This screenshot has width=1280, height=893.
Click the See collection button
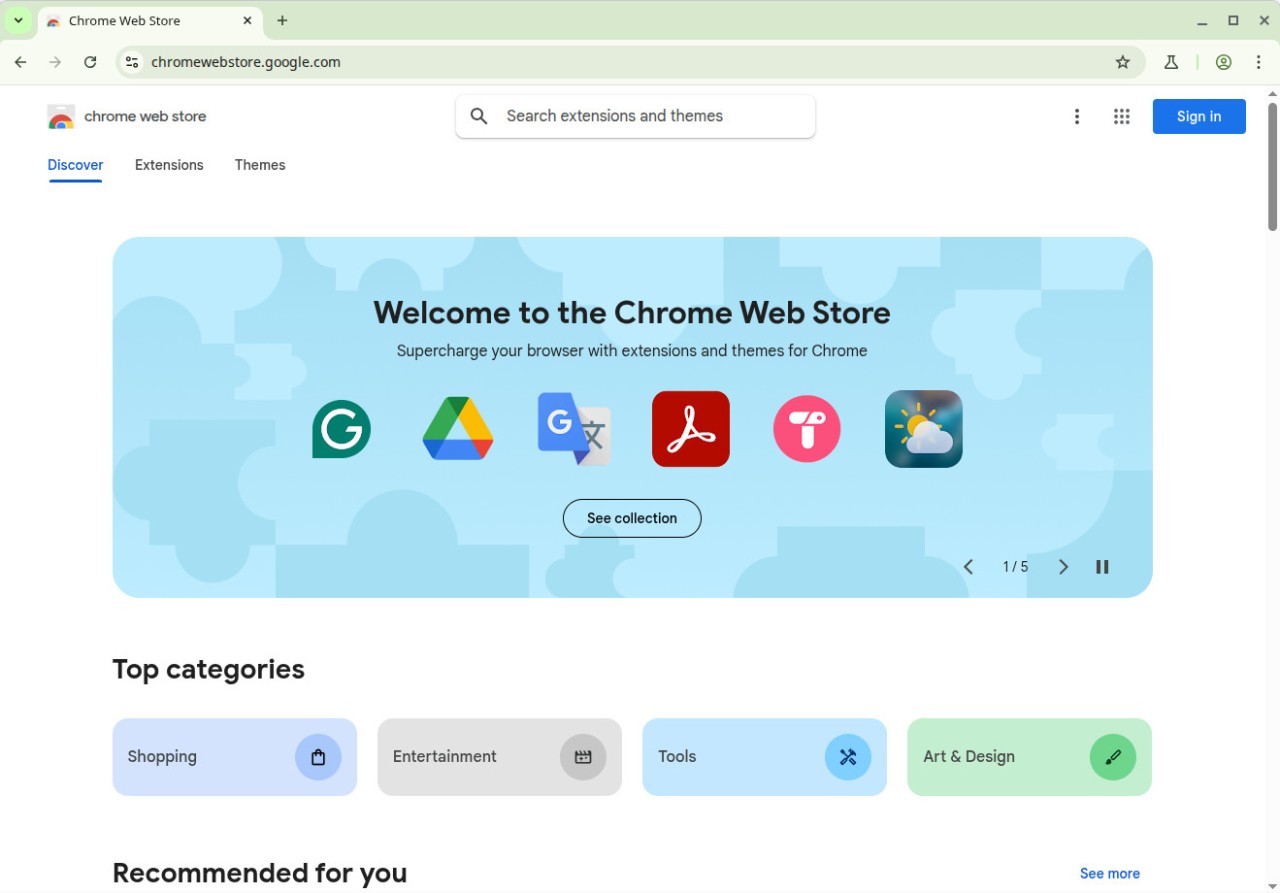click(x=632, y=518)
